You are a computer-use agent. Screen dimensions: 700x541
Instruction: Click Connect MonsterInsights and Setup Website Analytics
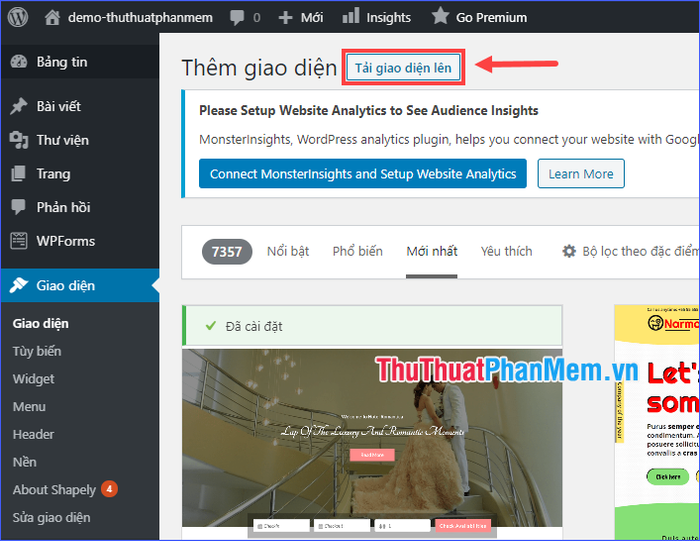pos(363,174)
